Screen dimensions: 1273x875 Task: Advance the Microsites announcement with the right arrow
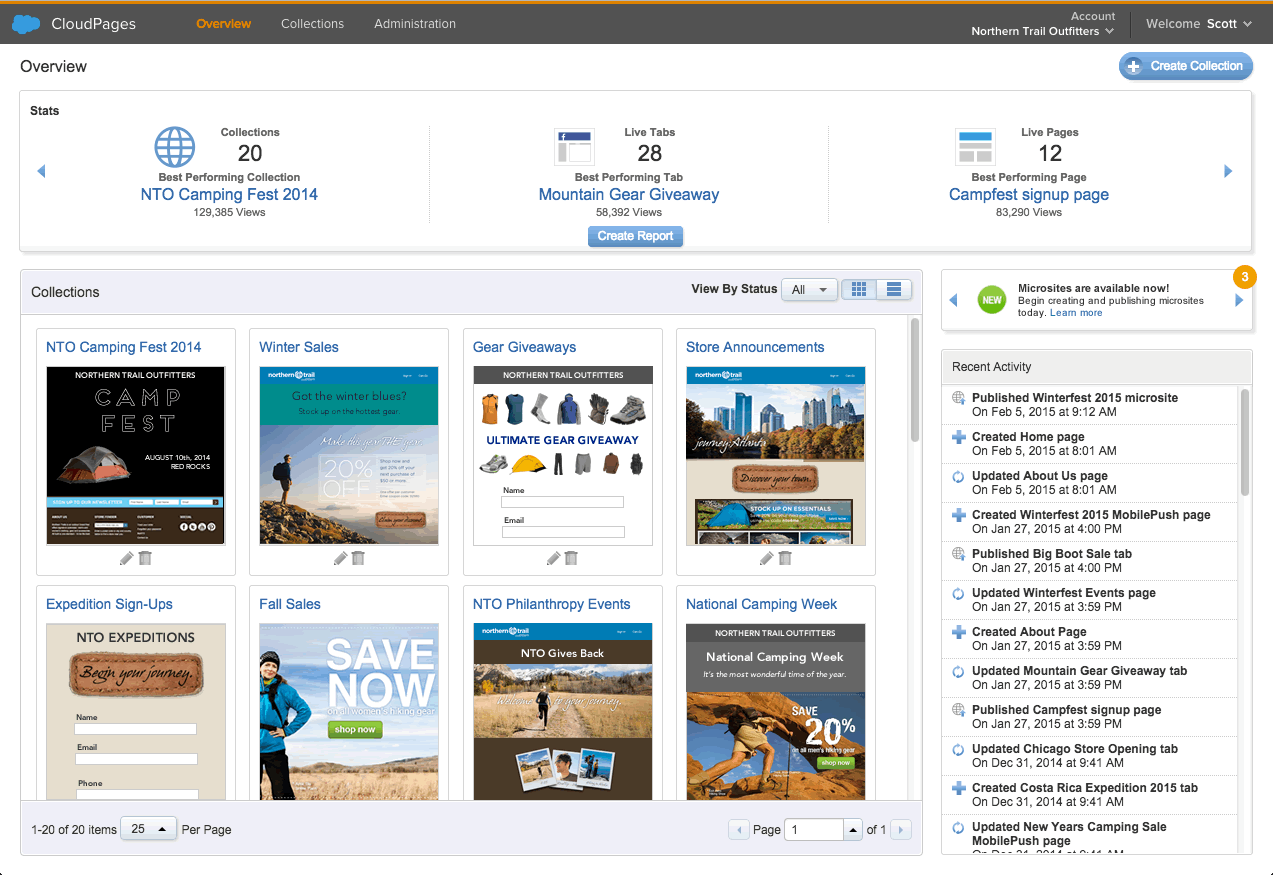(x=1239, y=300)
